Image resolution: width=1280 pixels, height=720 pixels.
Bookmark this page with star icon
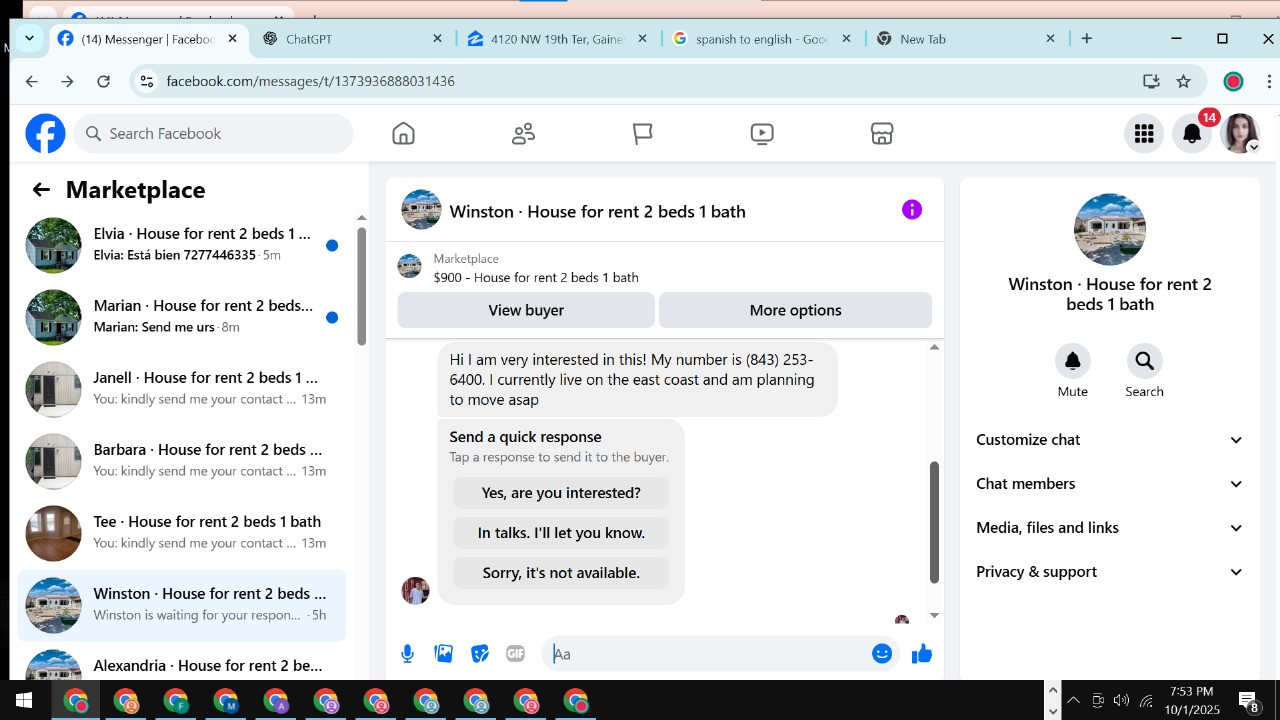tap(1184, 81)
